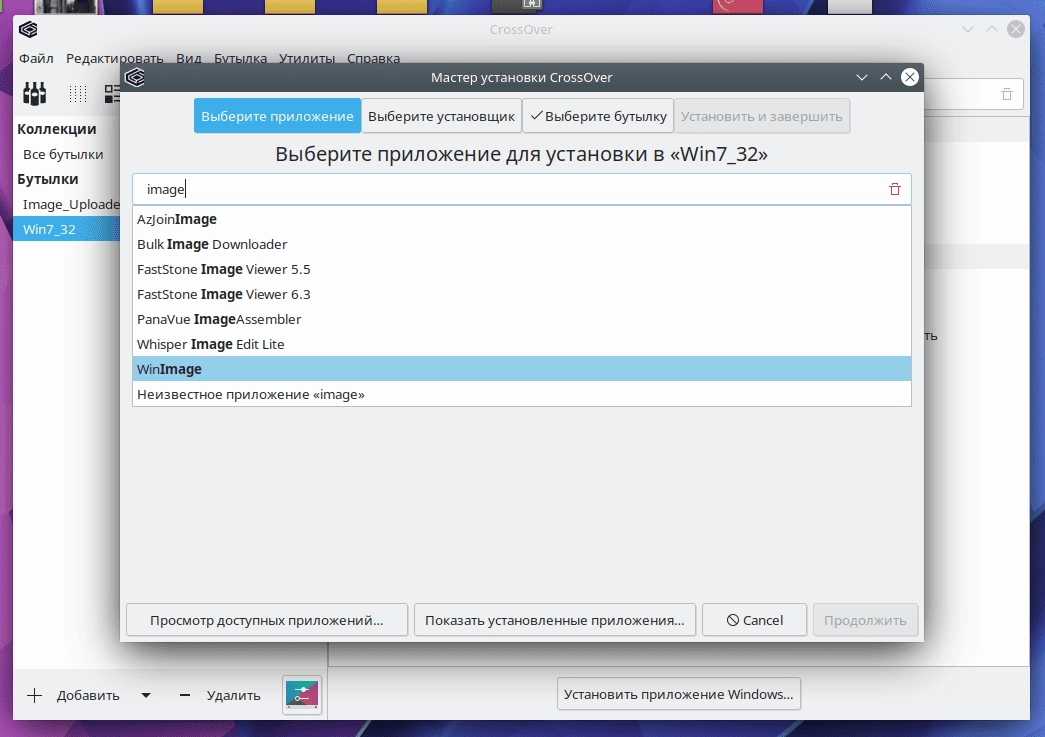Image resolution: width=1045 pixels, height=737 pixels.
Task: Select the Выберите установщик tab
Action: [441, 116]
